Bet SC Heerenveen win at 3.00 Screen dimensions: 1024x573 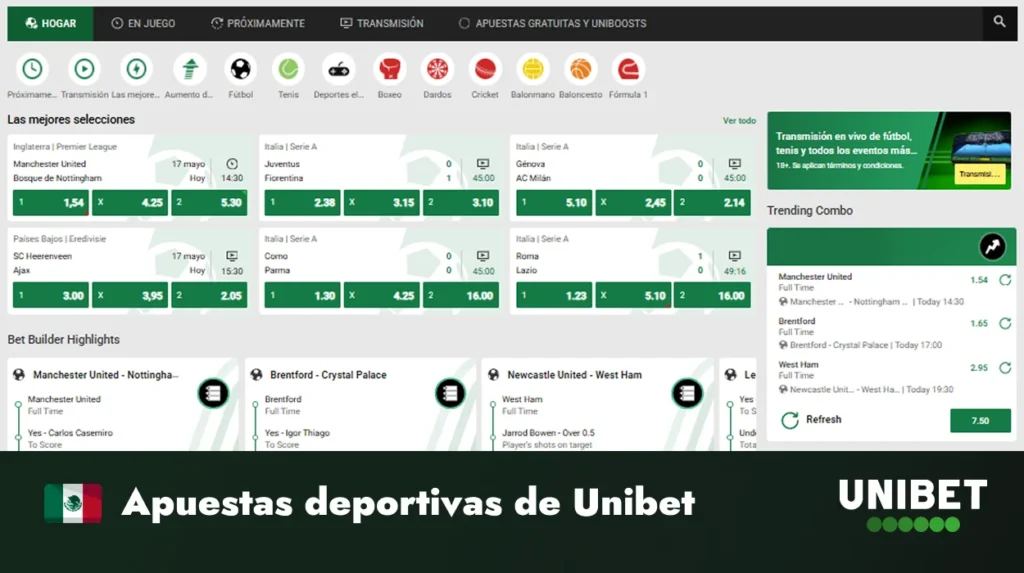click(x=50, y=295)
